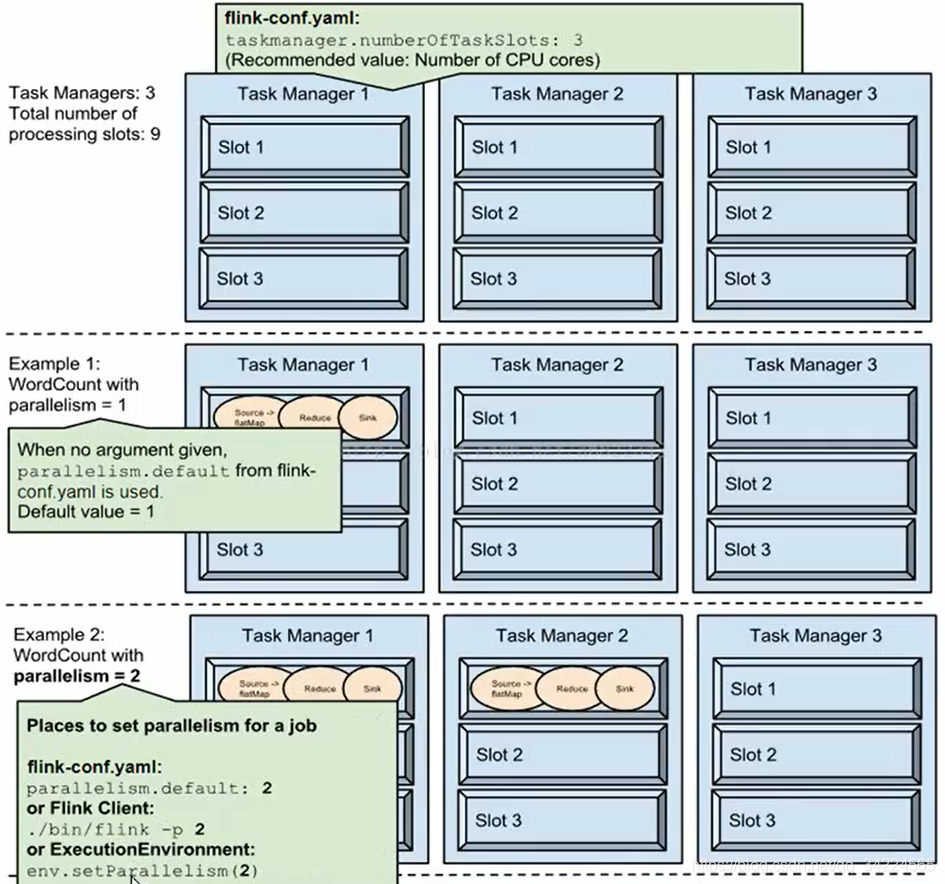Click './bin/flink -p 2' command text

(x=116, y=830)
